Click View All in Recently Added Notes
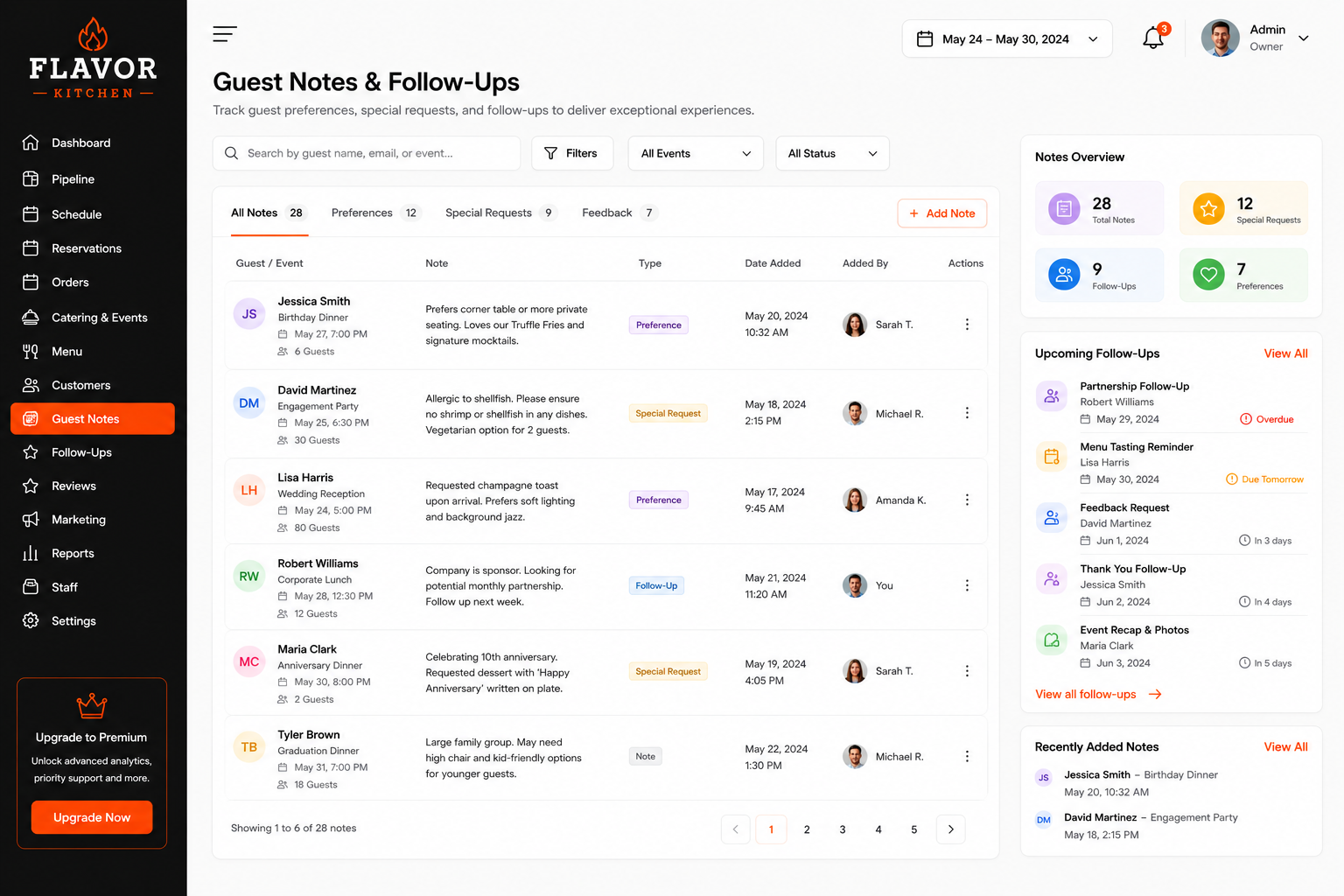This screenshot has height=896, width=1344. coord(1285,746)
